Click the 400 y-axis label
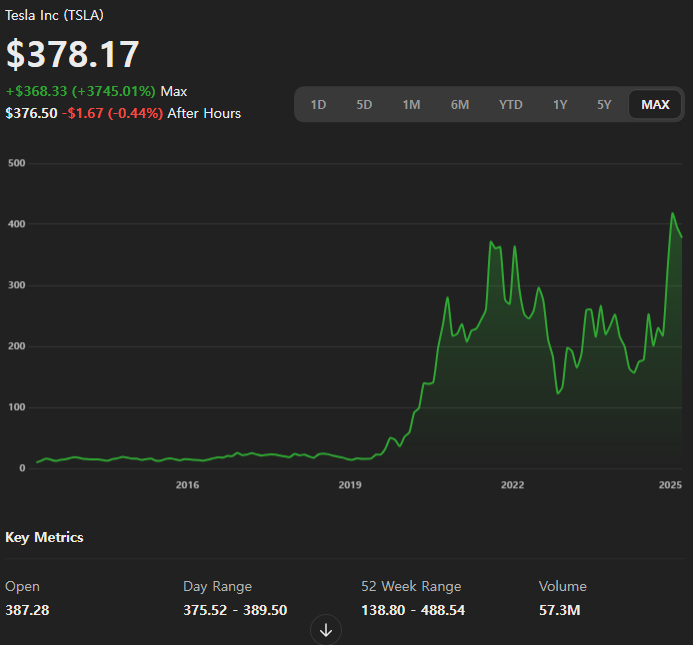The width and height of the screenshot is (693, 645). click(17, 224)
